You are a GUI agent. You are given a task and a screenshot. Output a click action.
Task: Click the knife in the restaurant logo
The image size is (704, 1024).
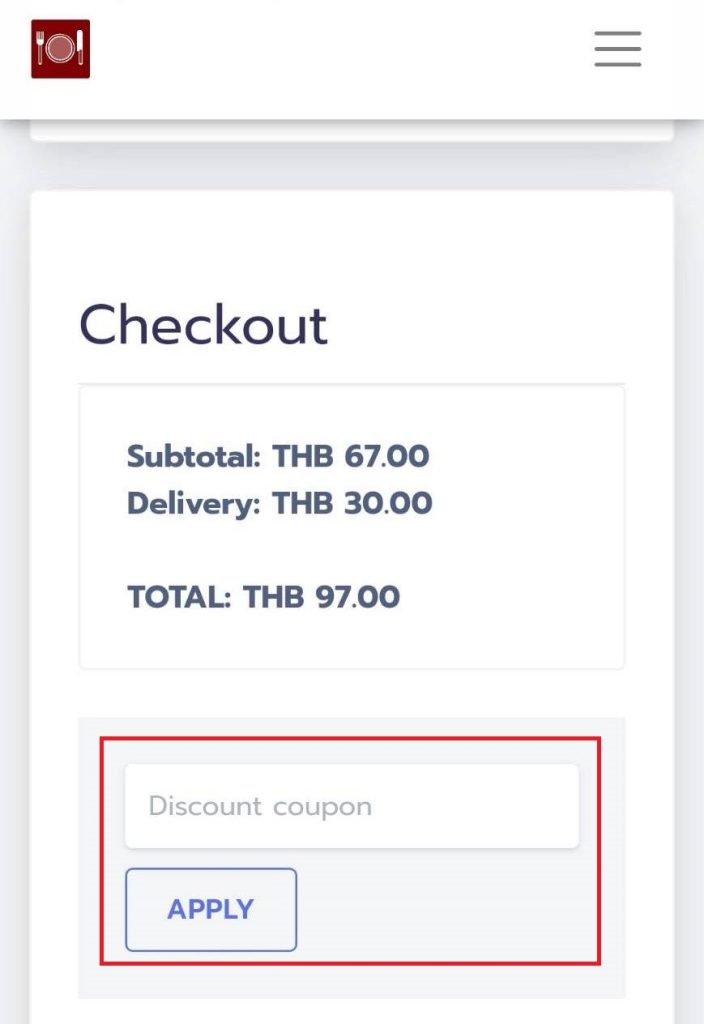click(x=81, y=47)
